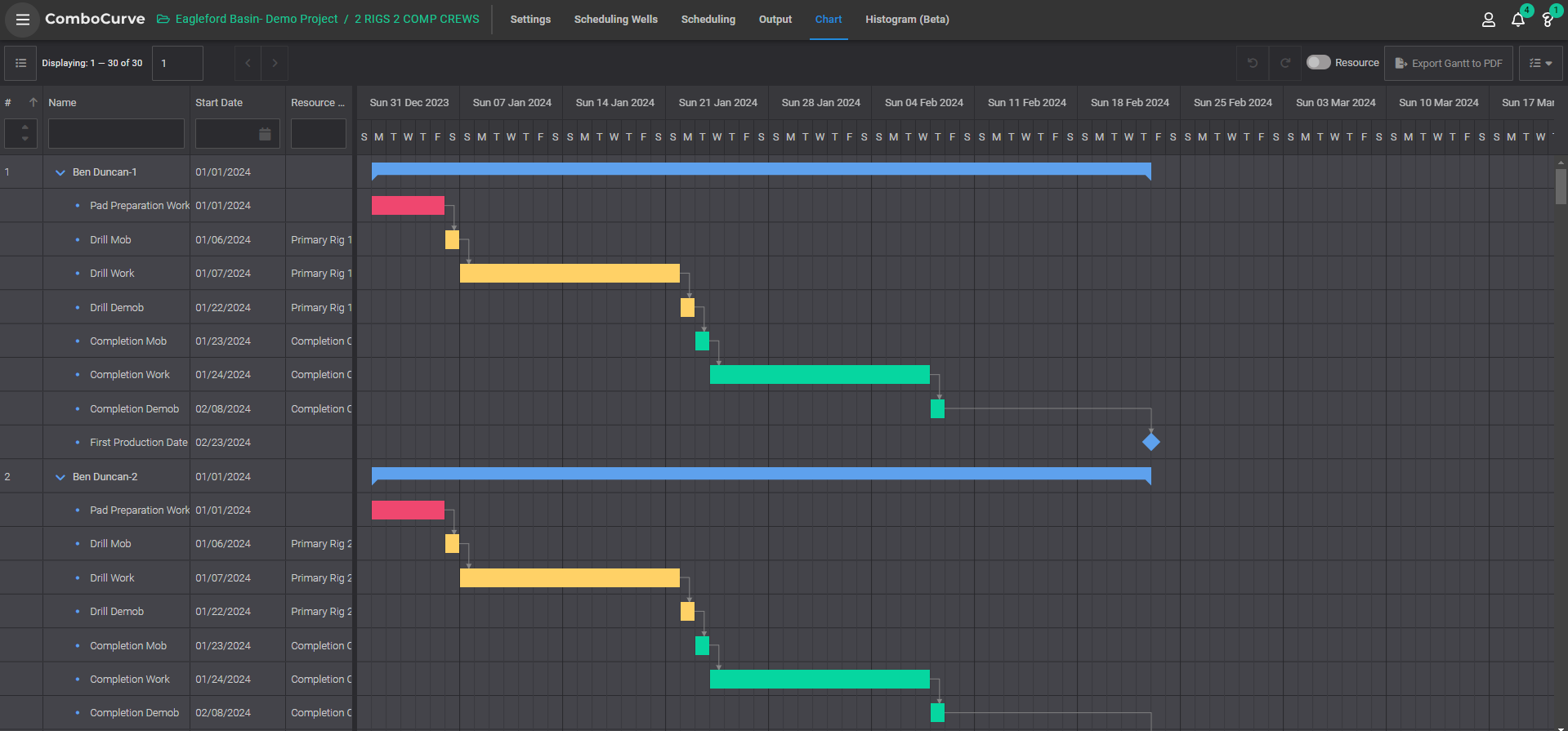Click the Name filter input
Viewport: 1568px width, 731px height.
point(116,133)
